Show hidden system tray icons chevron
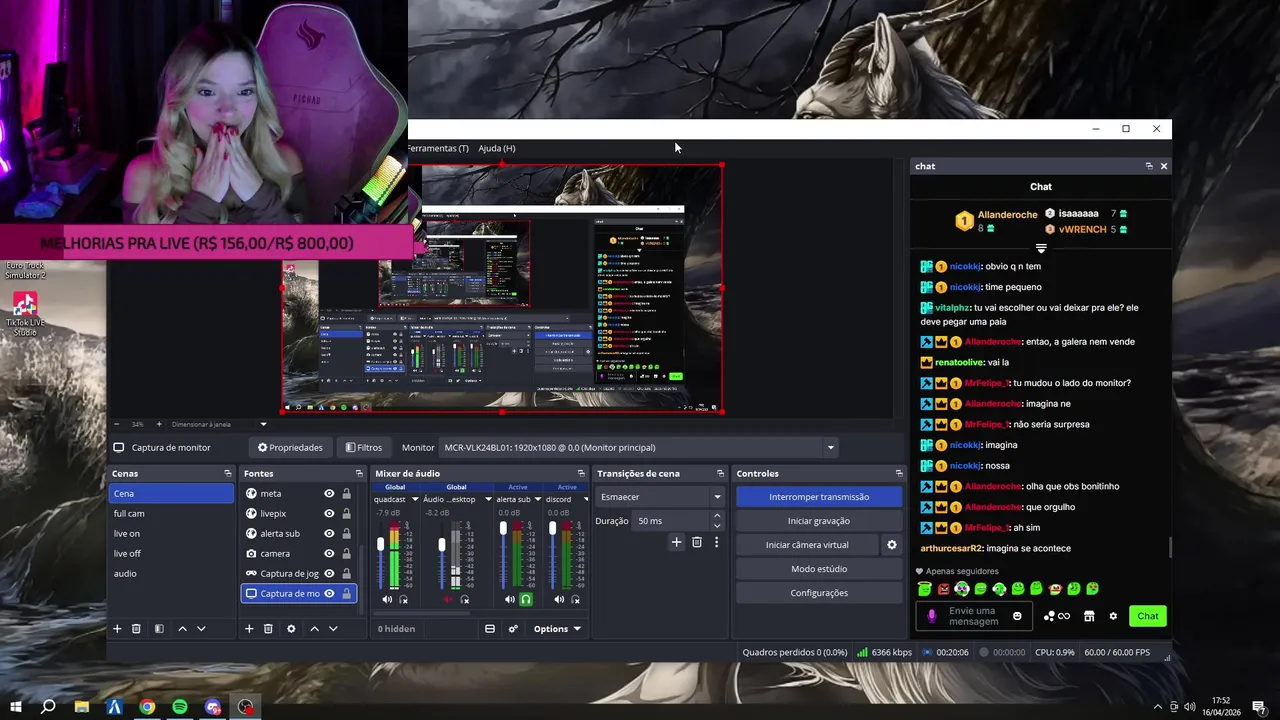This screenshot has height=720, width=1280. click(x=1158, y=707)
